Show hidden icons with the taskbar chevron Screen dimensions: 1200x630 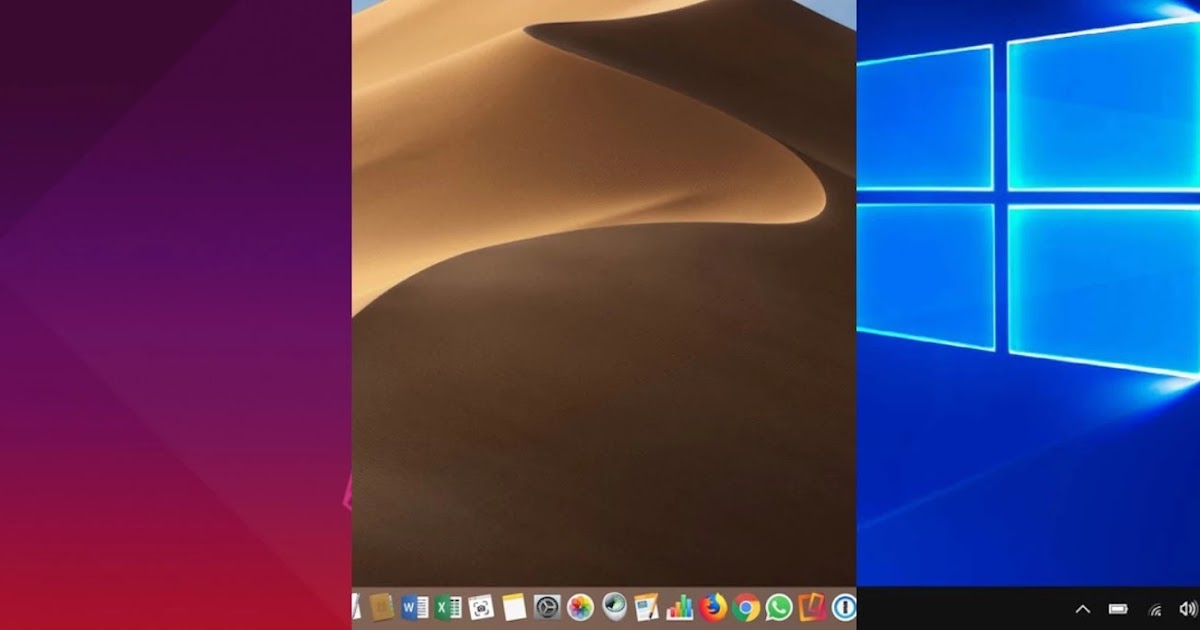point(1083,610)
